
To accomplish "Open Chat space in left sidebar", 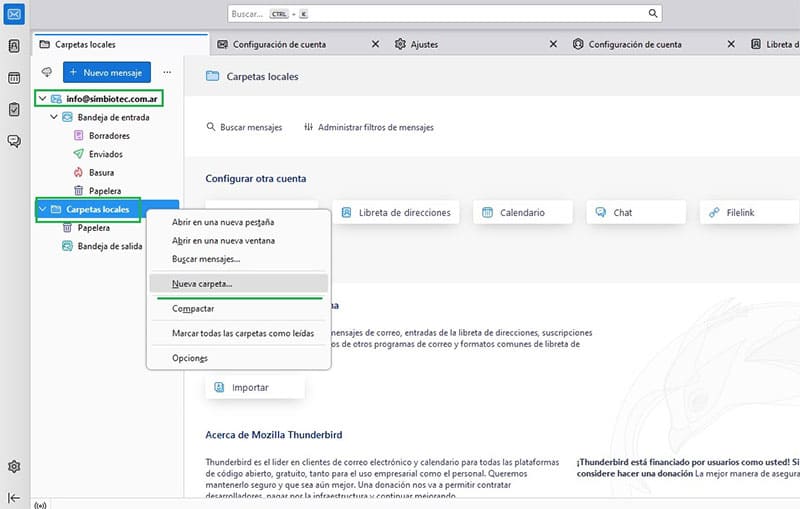I will click(14, 141).
